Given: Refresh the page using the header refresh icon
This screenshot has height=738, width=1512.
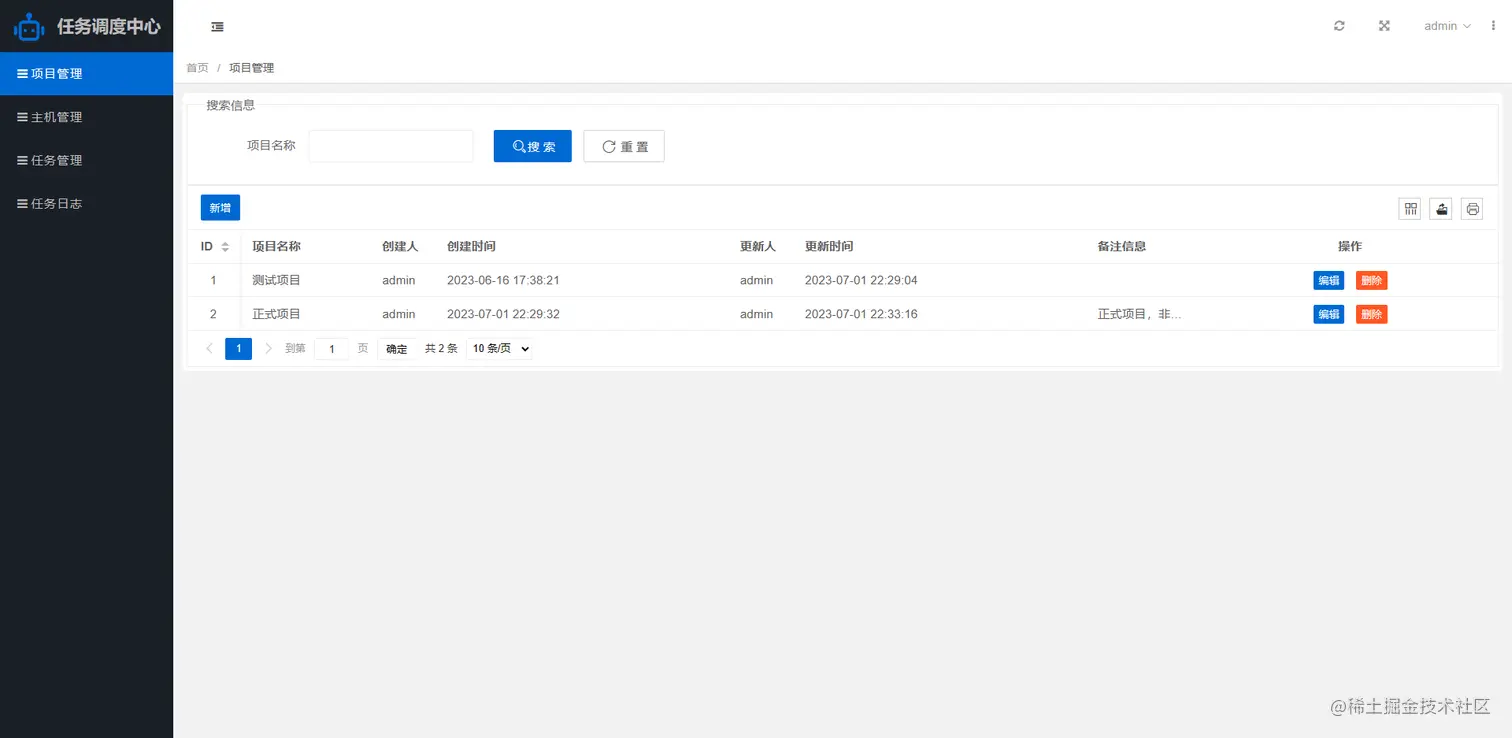Looking at the screenshot, I should coord(1339,26).
